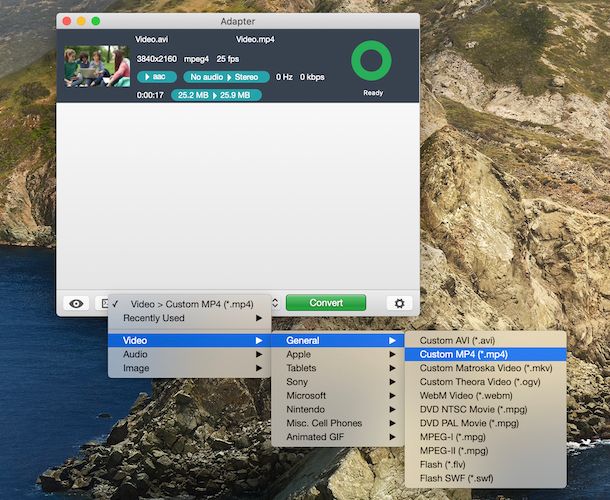Open the Apple presets submenu
Image resolution: width=610 pixels, height=500 pixels.
338,354
